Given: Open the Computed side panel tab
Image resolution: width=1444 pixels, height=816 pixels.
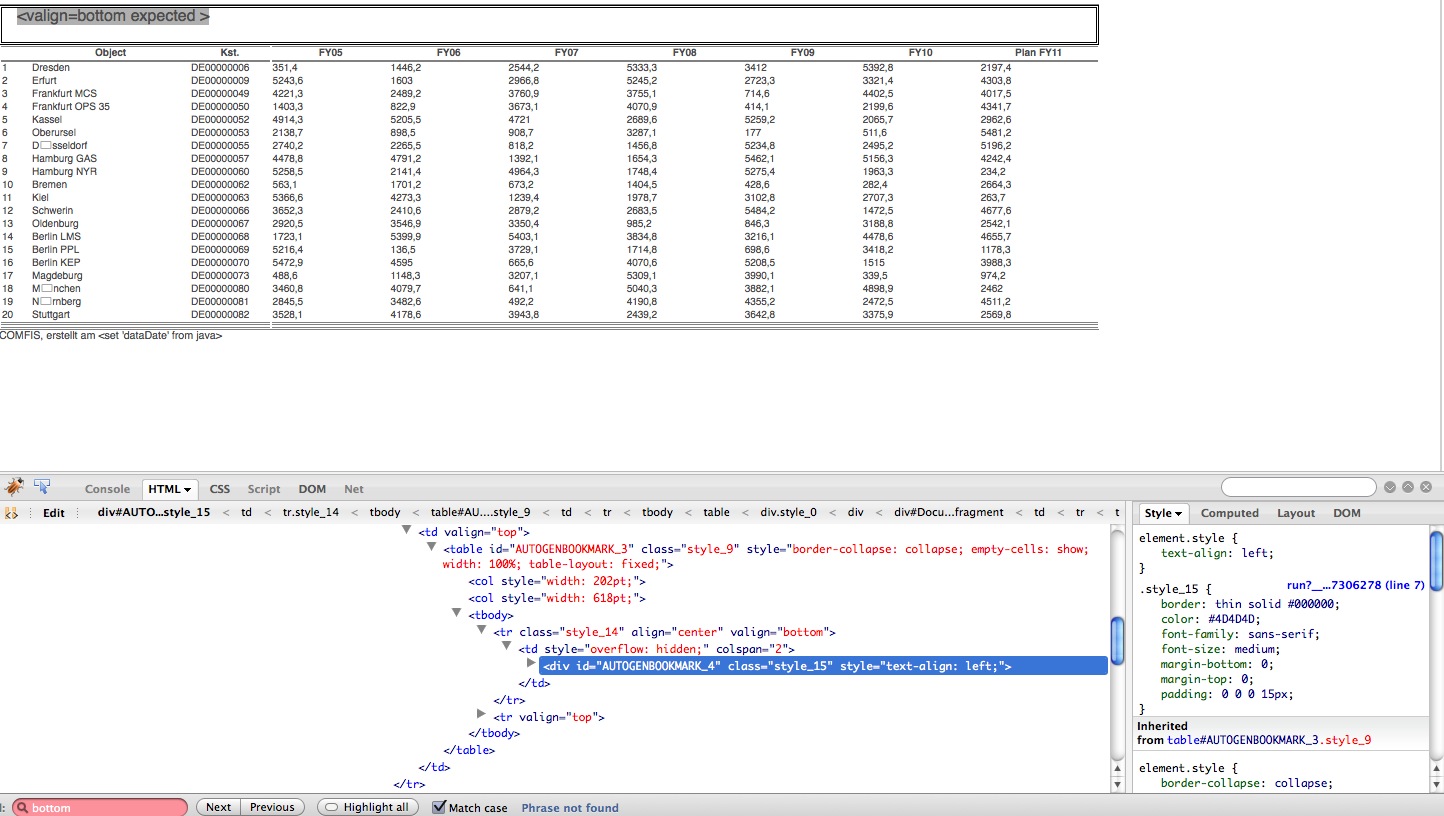Looking at the screenshot, I should [x=1229, y=513].
